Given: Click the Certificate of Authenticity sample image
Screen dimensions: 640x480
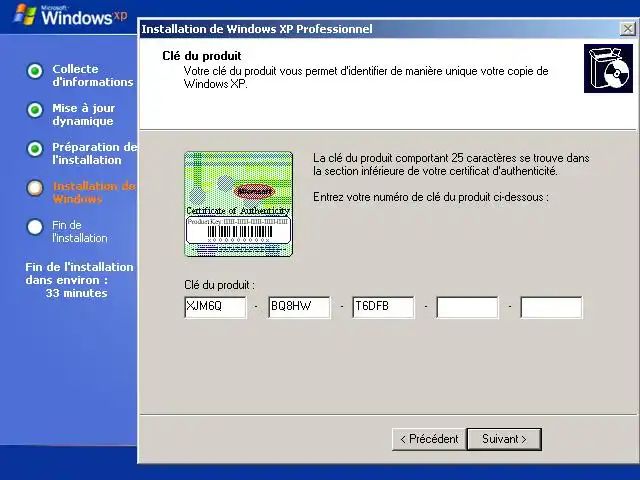Looking at the screenshot, I should point(238,204).
